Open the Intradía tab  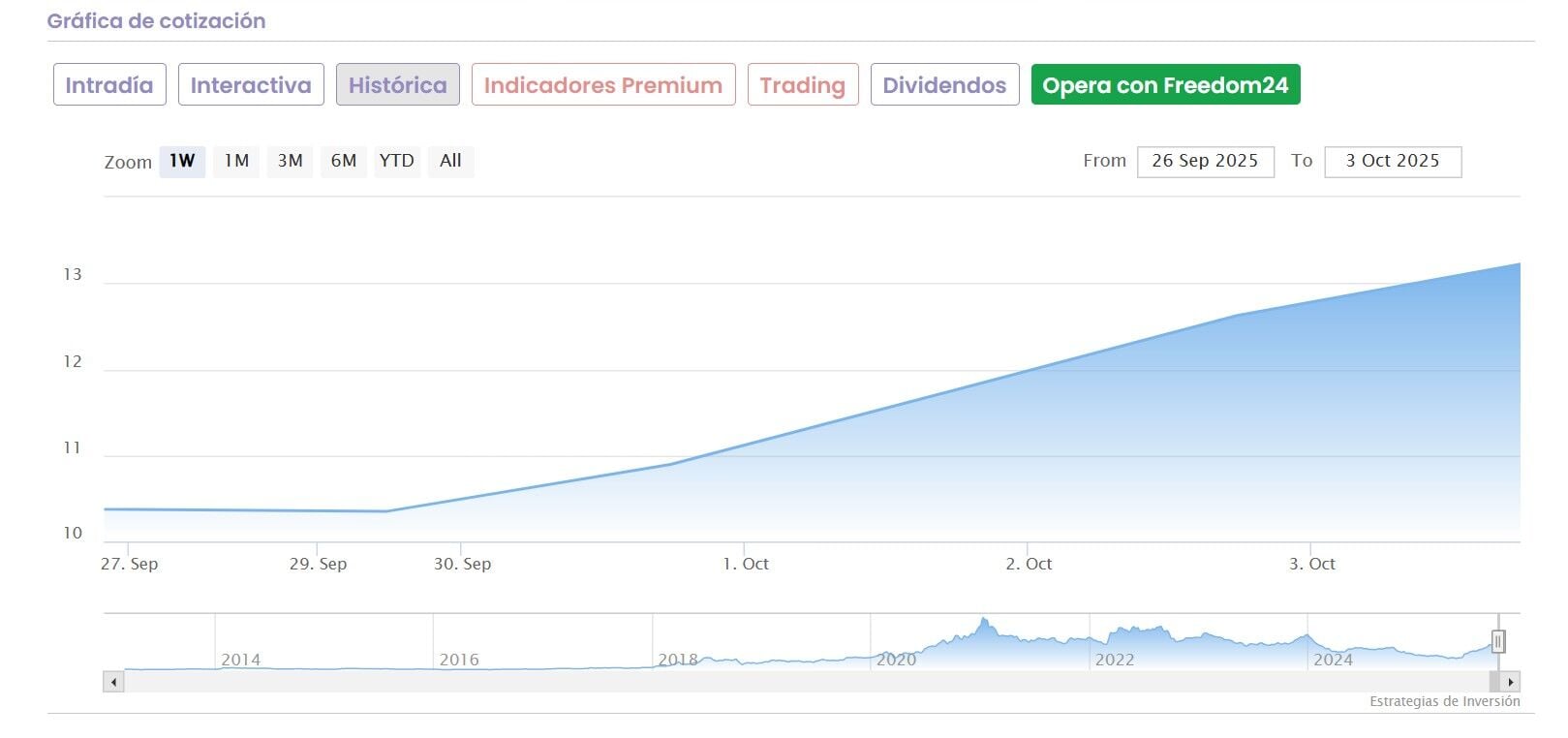(x=109, y=85)
